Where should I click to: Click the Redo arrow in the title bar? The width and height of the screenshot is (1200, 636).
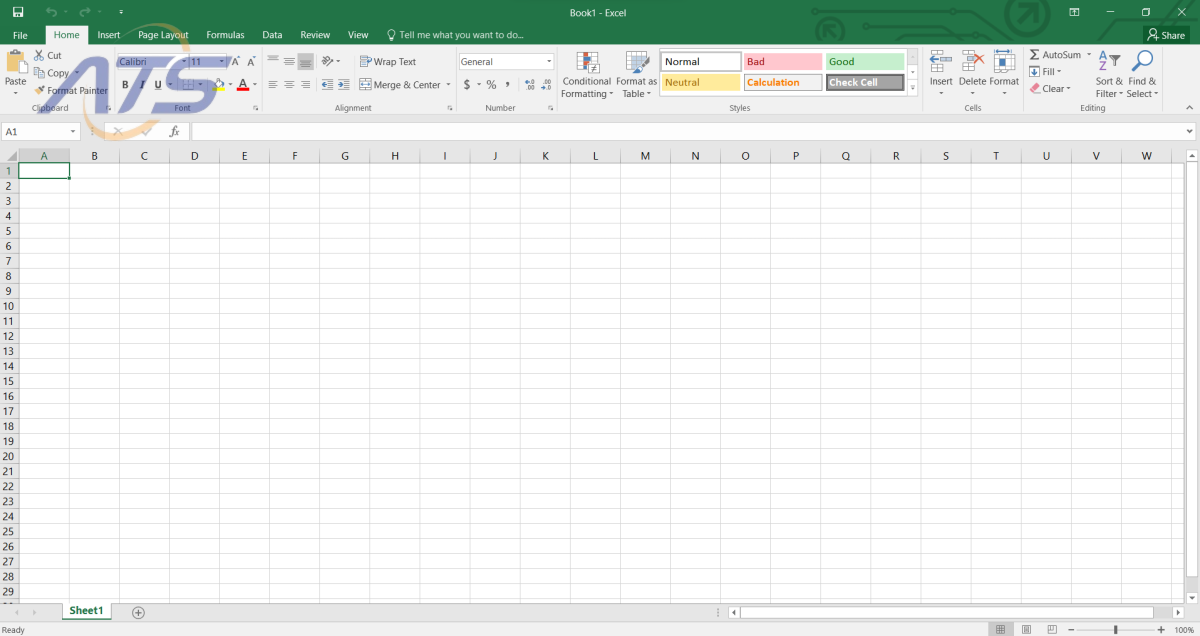coord(85,12)
